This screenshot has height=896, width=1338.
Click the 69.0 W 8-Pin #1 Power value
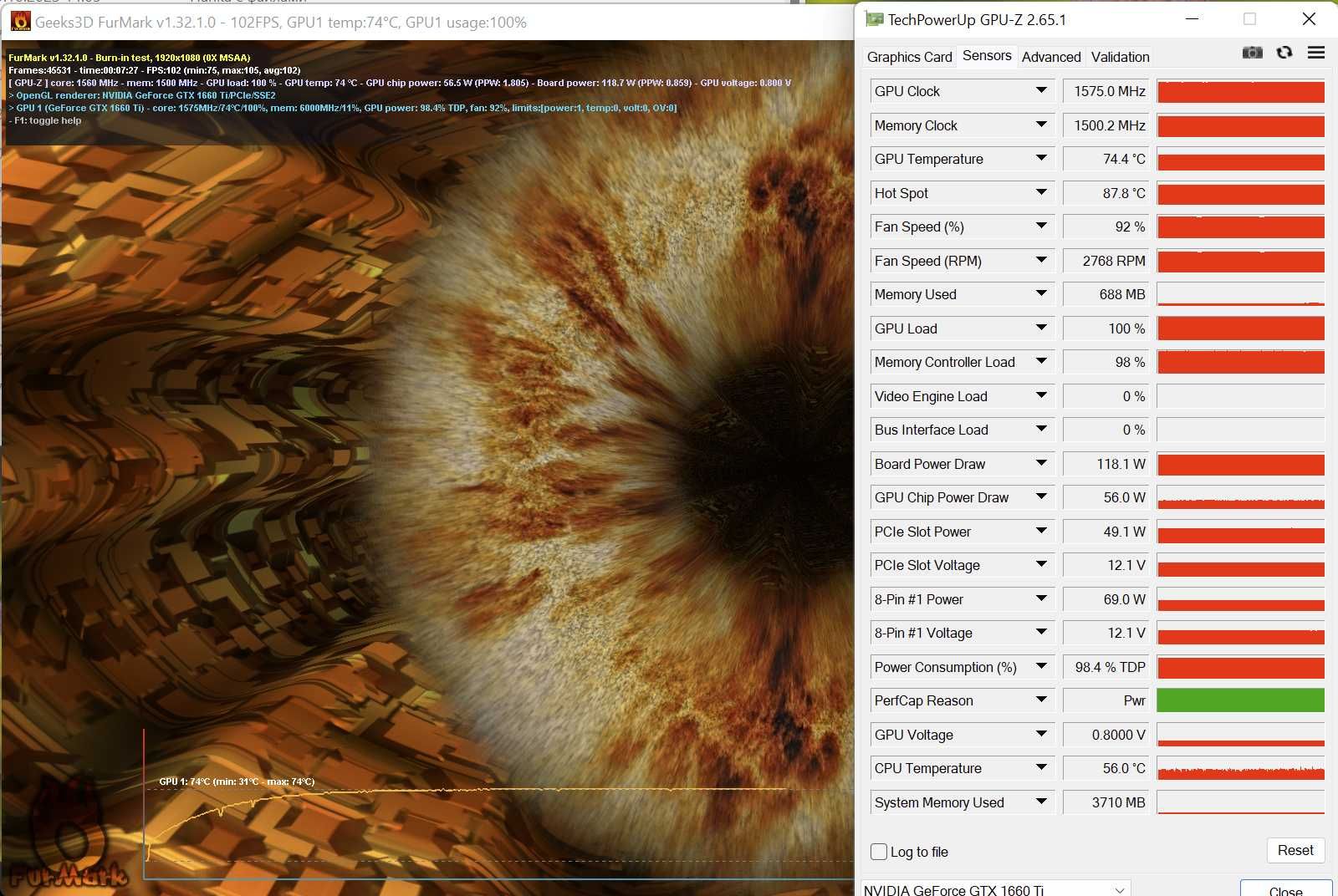coord(1106,599)
